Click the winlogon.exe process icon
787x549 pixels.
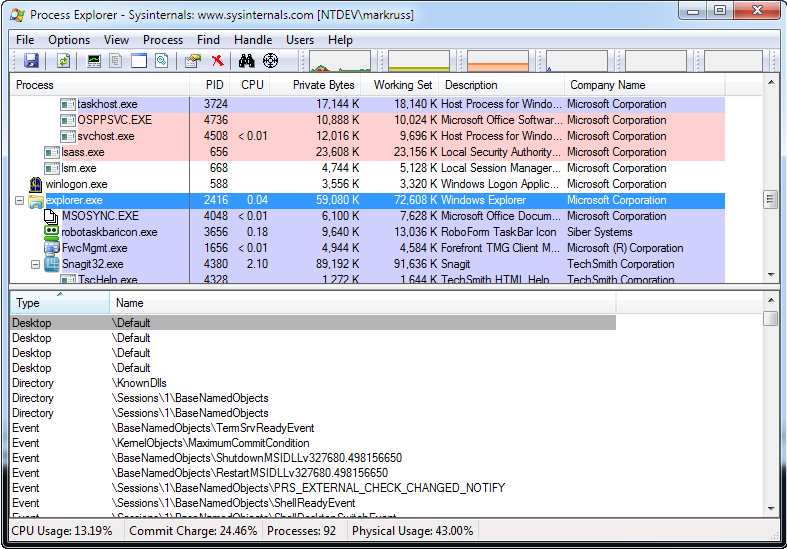tap(36, 184)
